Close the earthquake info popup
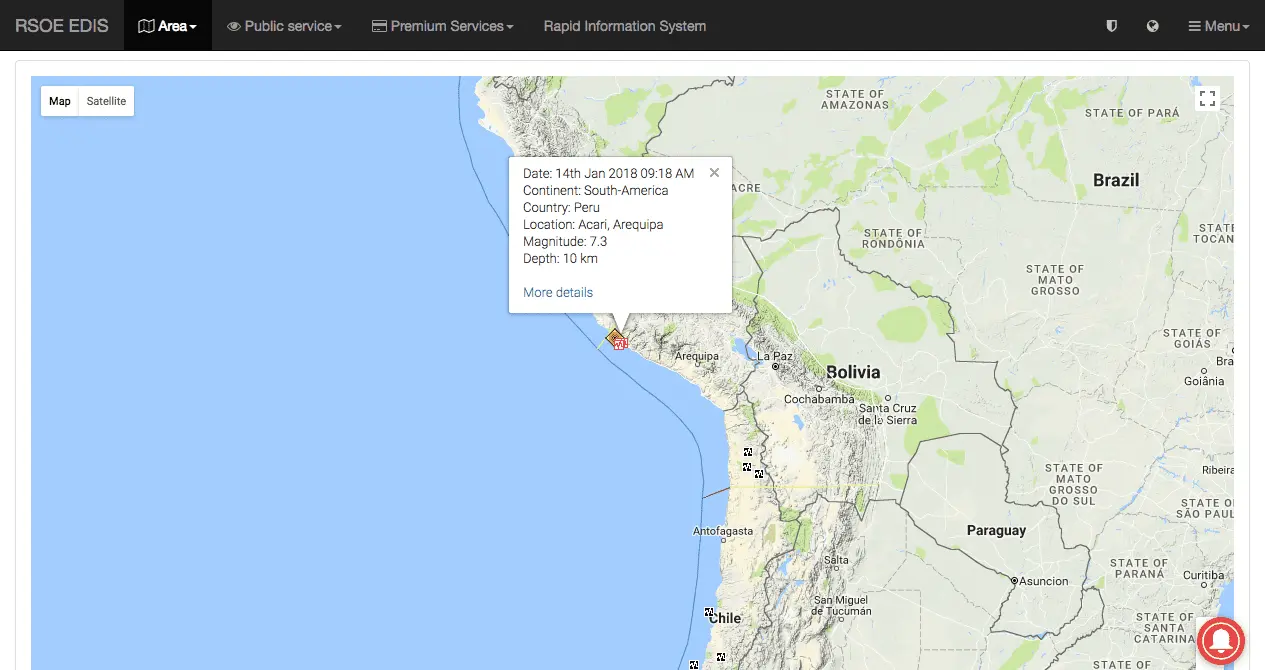The height and width of the screenshot is (670, 1265). coord(714,172)
